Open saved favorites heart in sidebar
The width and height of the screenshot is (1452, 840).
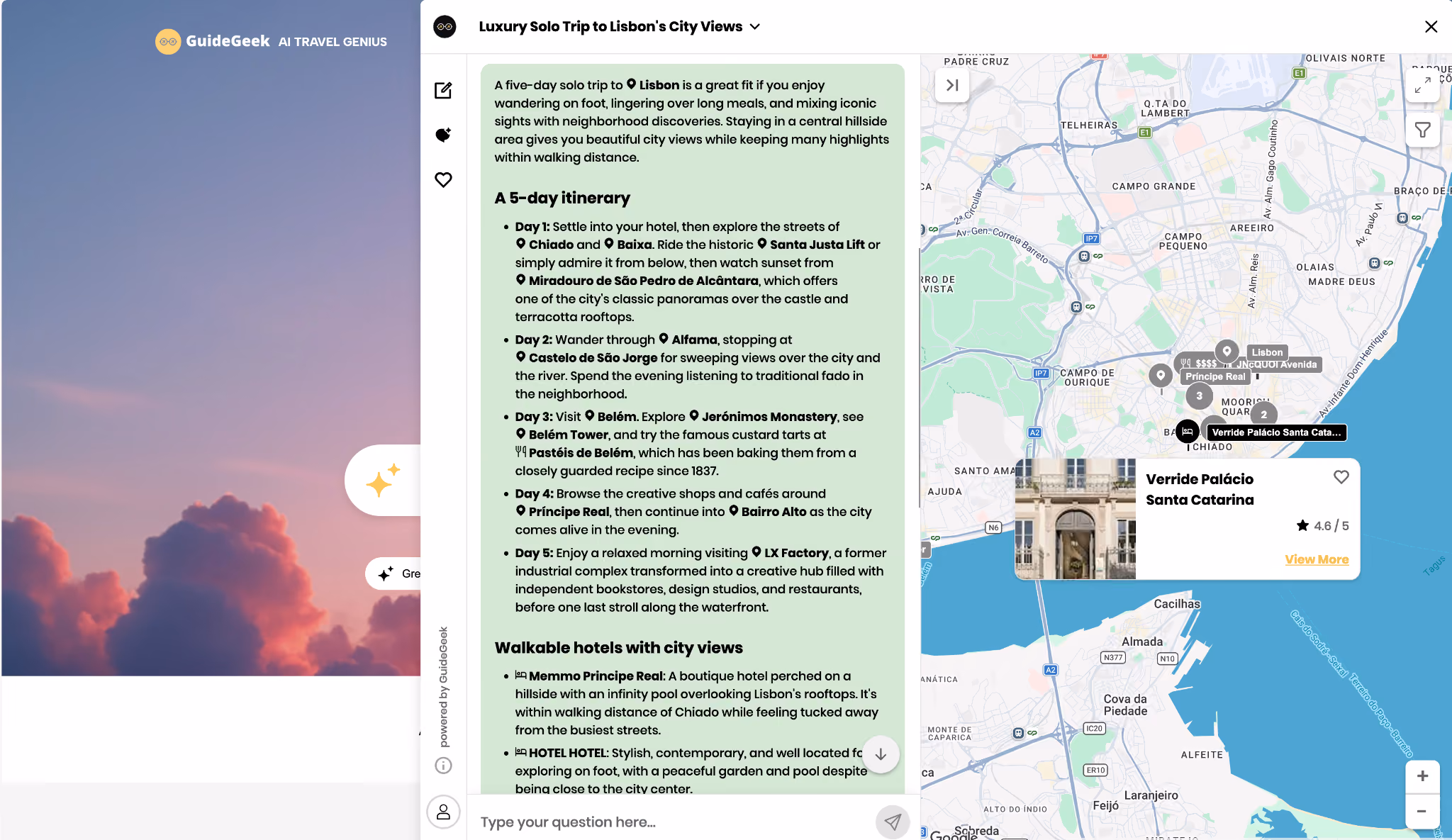coord(443,179)
